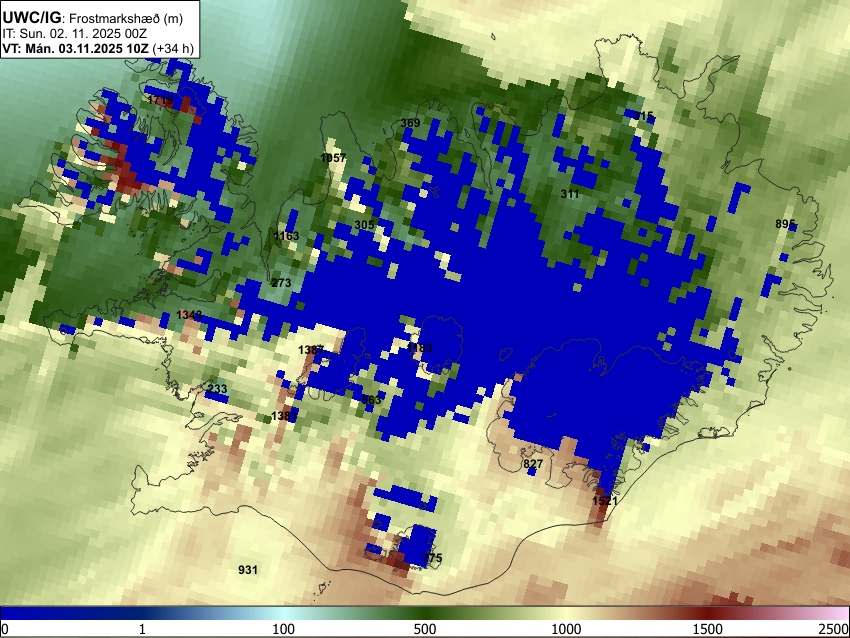Click the map value 1183 in central Iceland
Image resolution: width=850 pixels, height=638 pixels.
coord(420,347)
